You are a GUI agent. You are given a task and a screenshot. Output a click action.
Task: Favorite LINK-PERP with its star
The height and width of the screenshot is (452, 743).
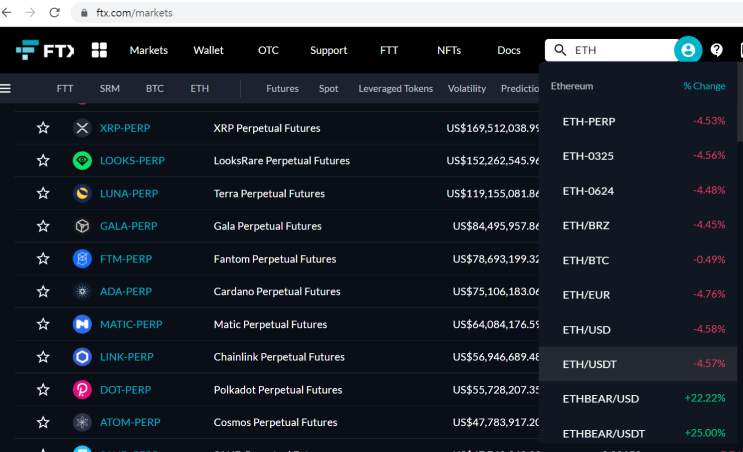click(x=43, y=356)
